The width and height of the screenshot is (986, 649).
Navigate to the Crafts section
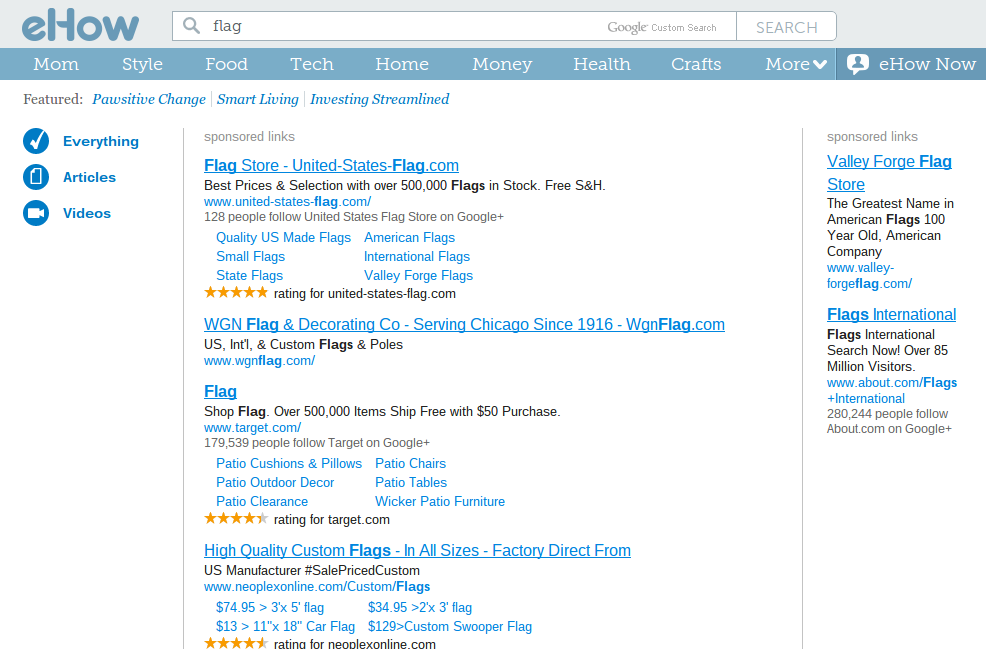(x=695, y=63)
